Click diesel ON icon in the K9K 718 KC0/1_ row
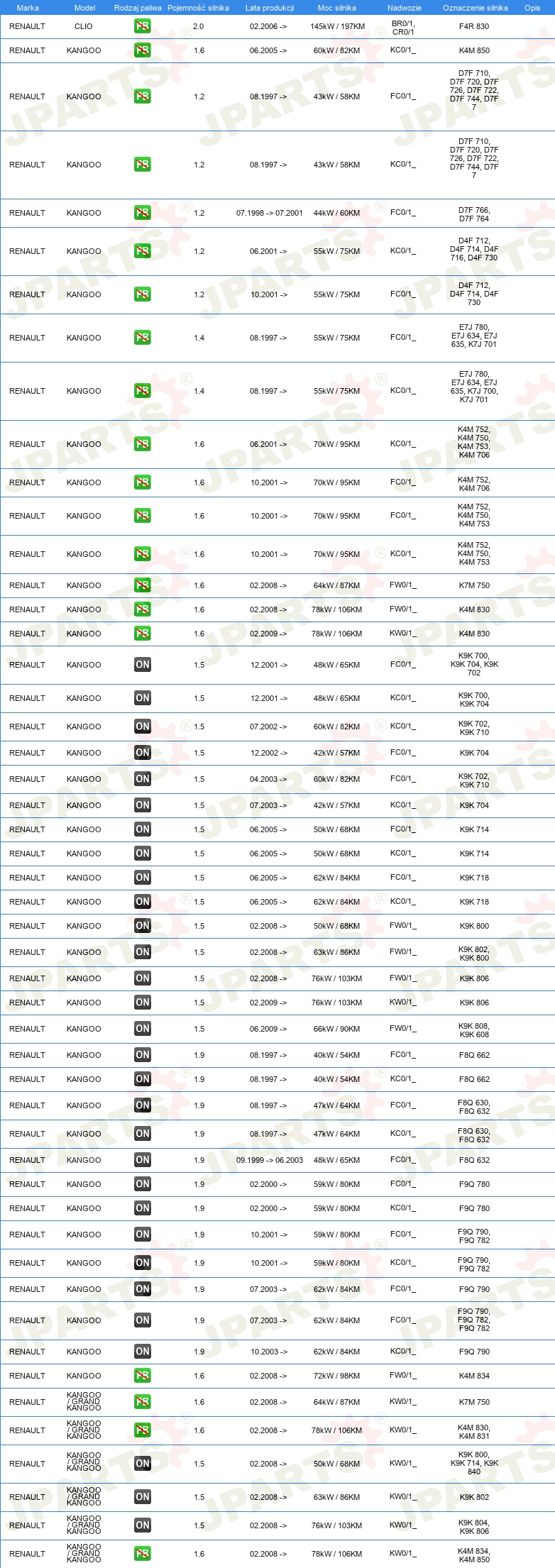 coord(142,902)
